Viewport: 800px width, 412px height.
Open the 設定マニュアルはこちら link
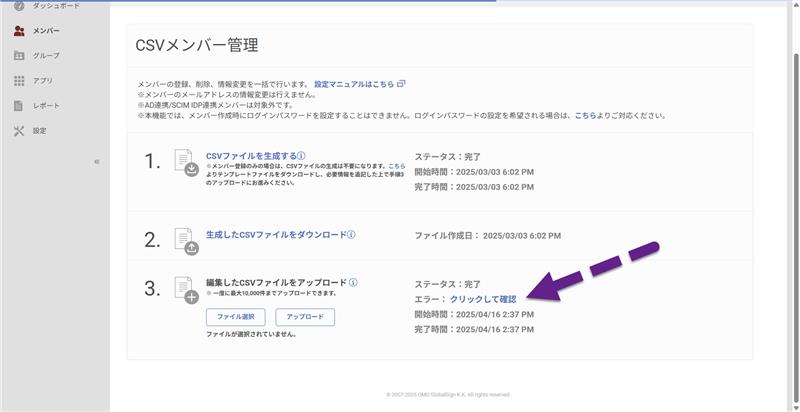(x=354, y=84)
